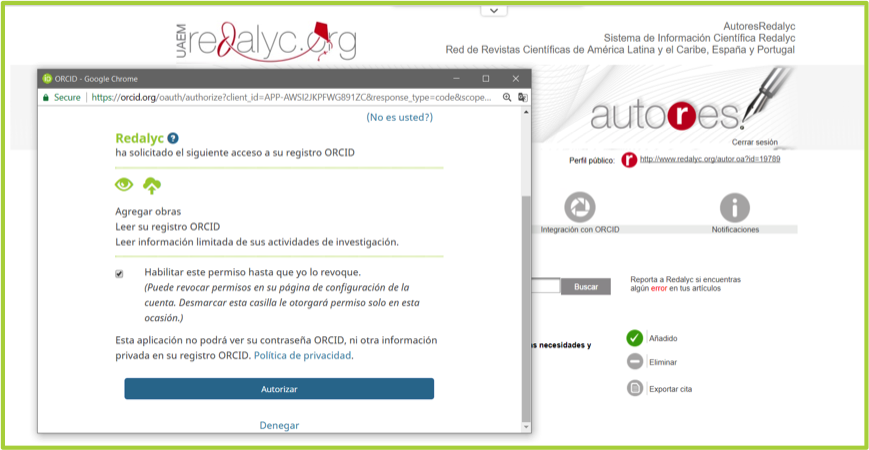
Task: Click the (No es usted?) link
Action: click(399, 117)
